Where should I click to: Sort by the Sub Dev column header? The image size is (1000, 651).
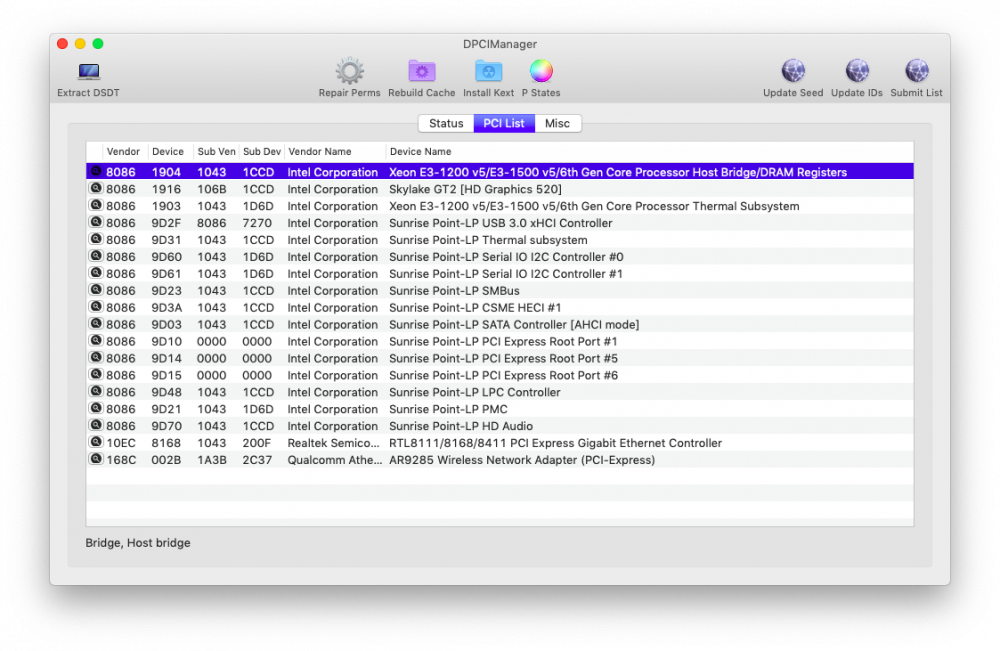[x=261, y=152]
